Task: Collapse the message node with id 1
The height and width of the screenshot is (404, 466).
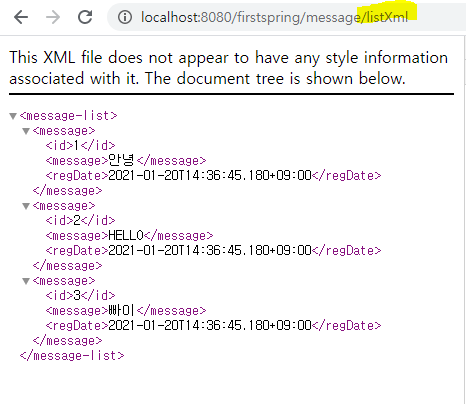Action: coord(26,131)
